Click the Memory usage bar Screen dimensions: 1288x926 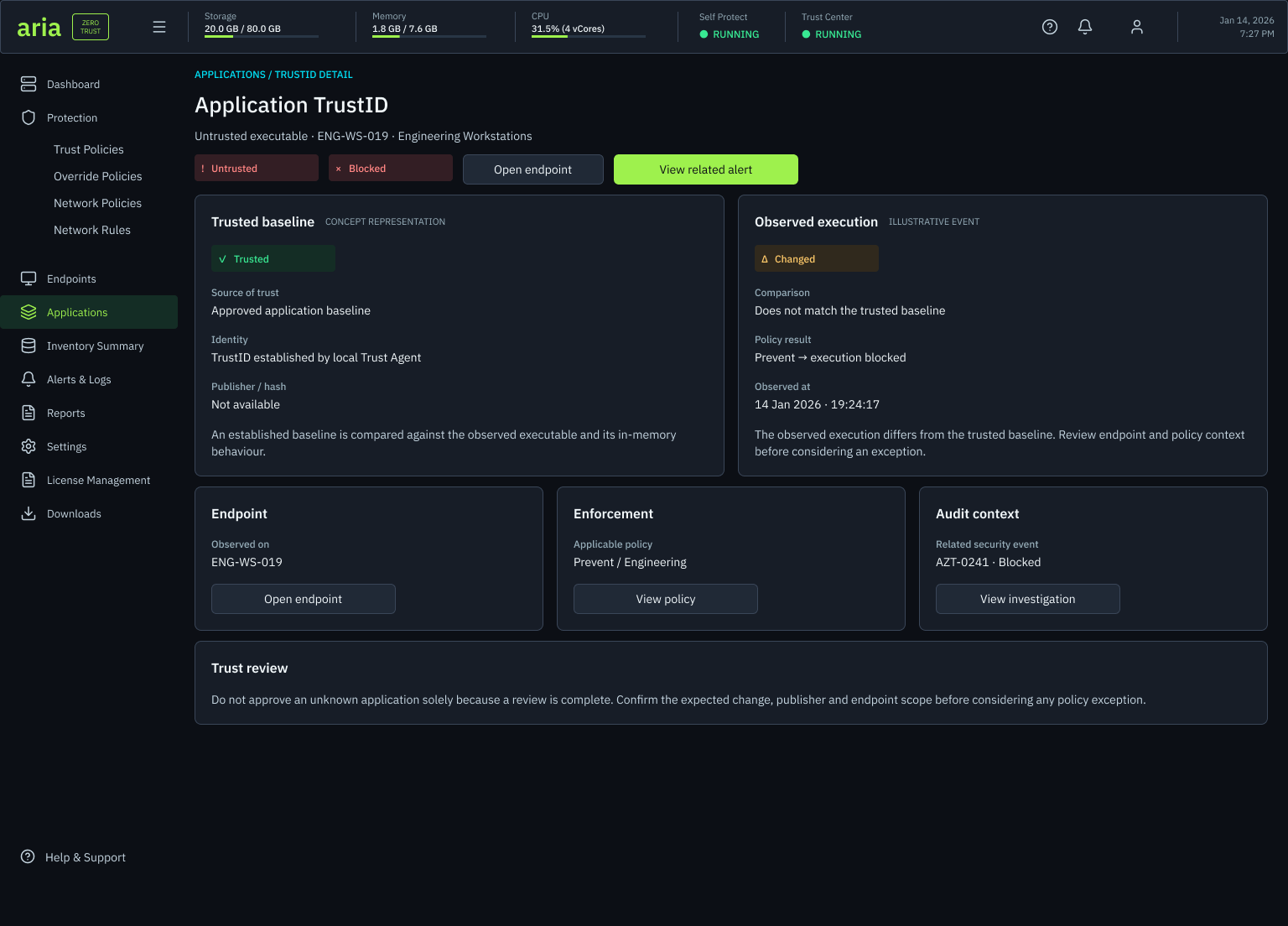(x=429, y=36)
